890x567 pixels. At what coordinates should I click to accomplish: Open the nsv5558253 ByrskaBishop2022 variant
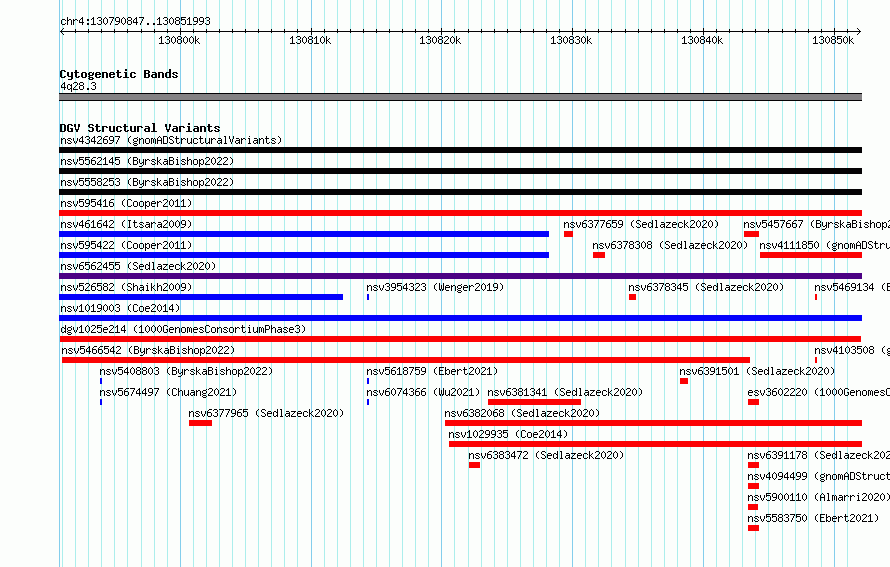pos(147,182)
